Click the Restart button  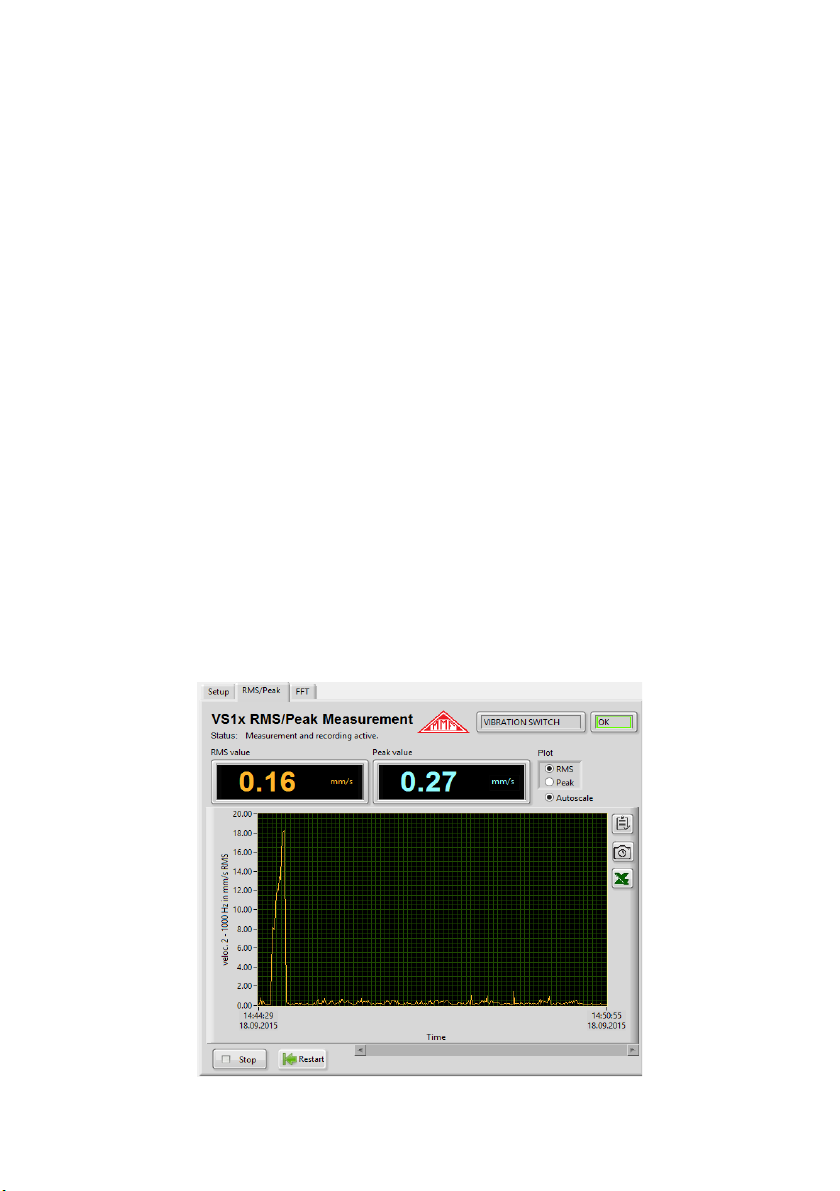click(x=303, y=1060)
